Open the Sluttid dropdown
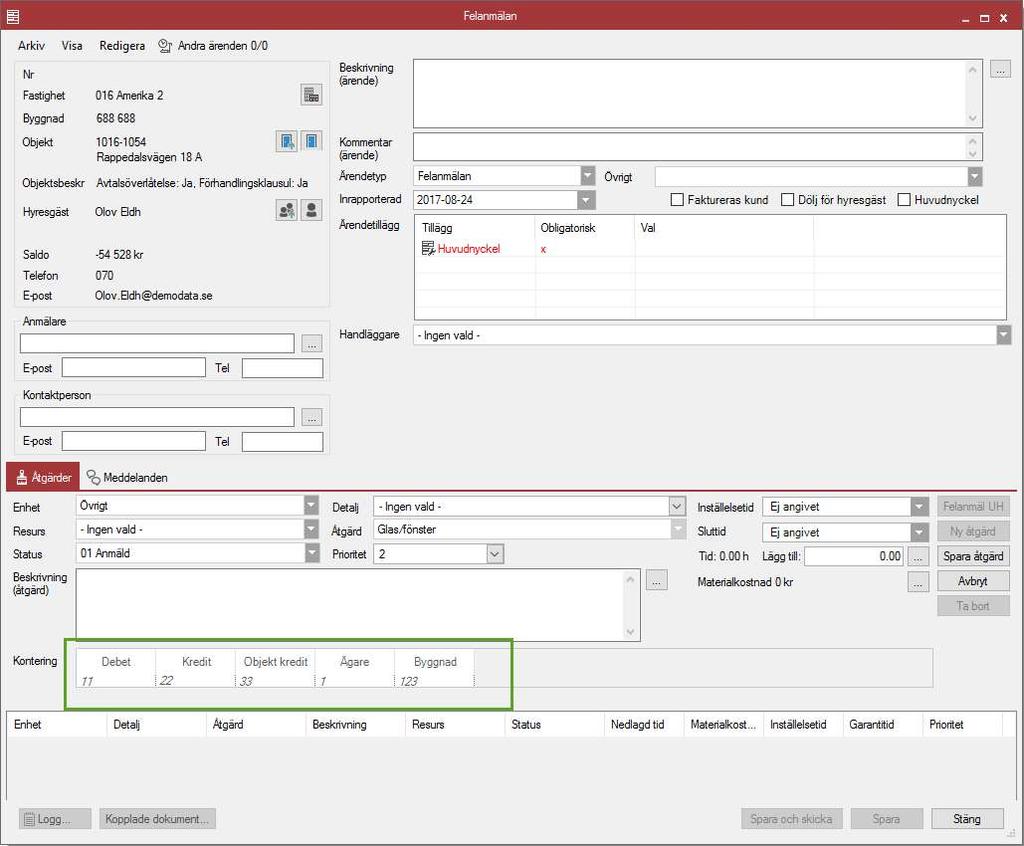This screenshot has width=1024, height=846. tap(920, 532)
